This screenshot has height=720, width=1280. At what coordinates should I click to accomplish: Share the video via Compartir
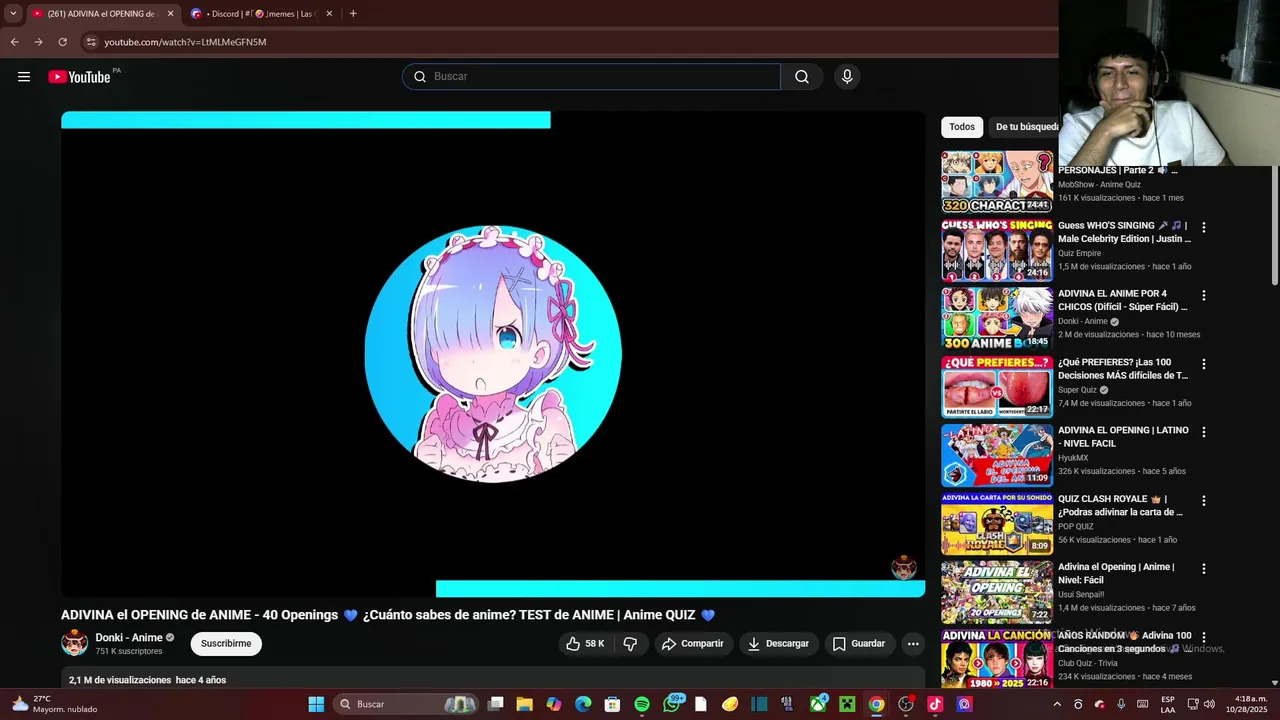coord(692,644)
